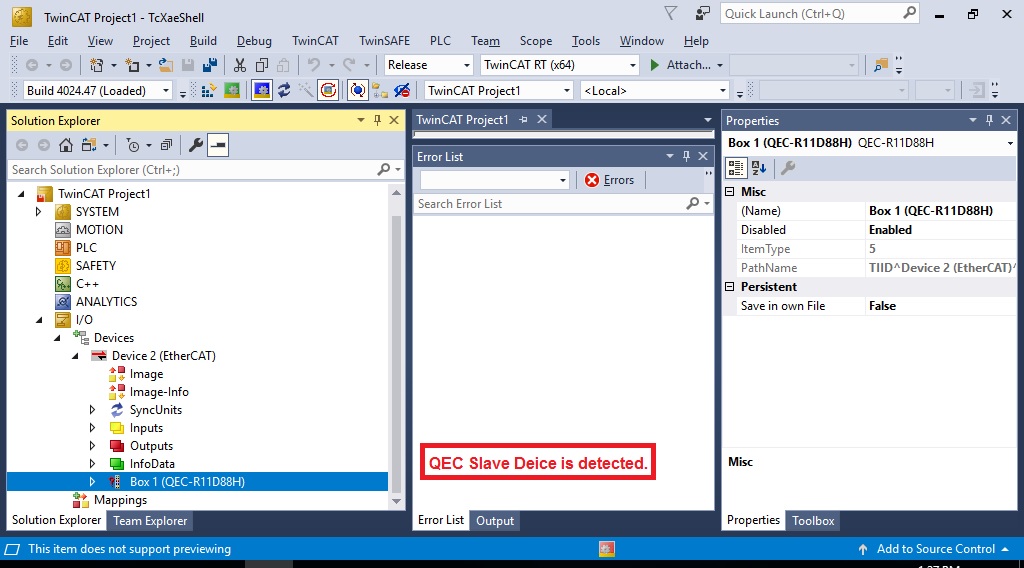This screenshot has width=1024, height=568.
Task: Click the Solution Explorer Properties wrench icon
Action: click(x=195, y=145)
